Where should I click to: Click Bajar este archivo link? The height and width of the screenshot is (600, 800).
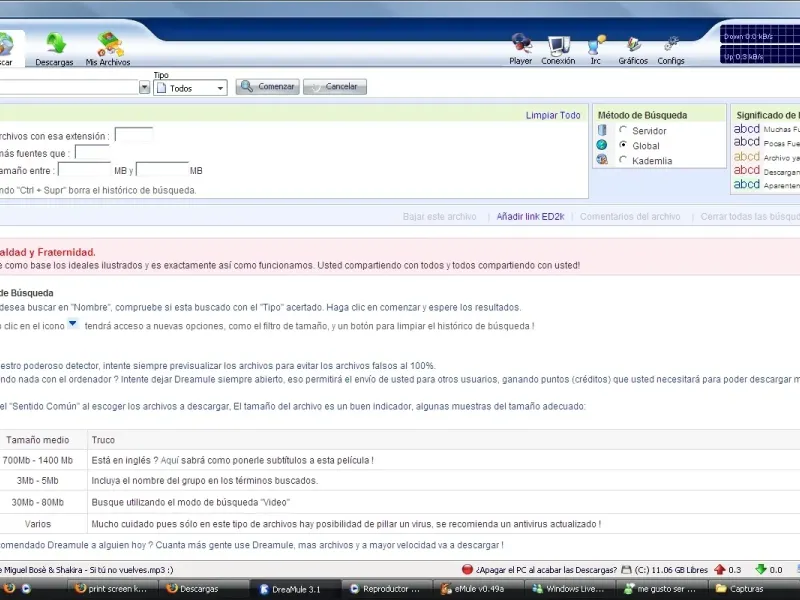point(439,216)
